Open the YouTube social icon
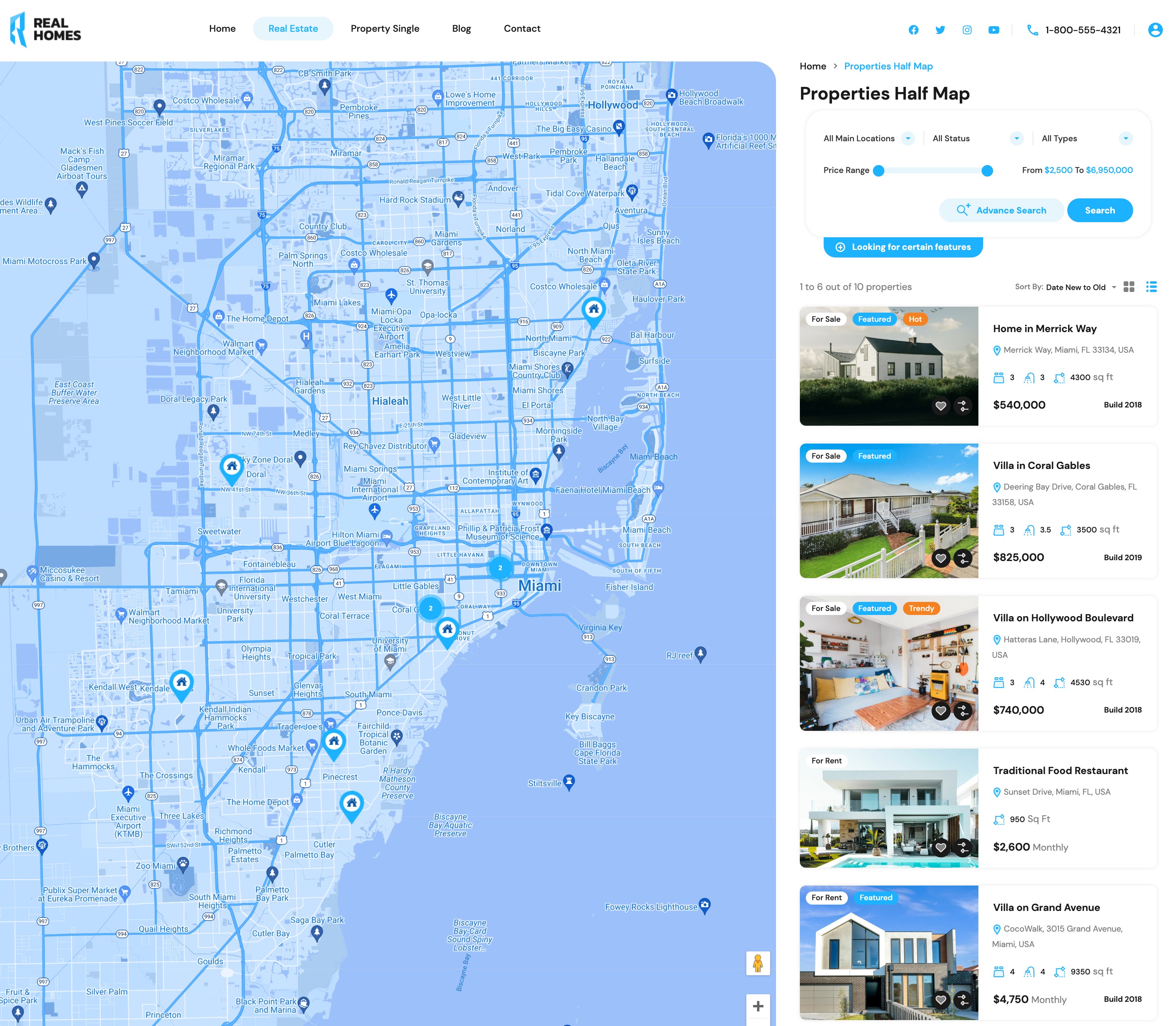 coord(994,30)
